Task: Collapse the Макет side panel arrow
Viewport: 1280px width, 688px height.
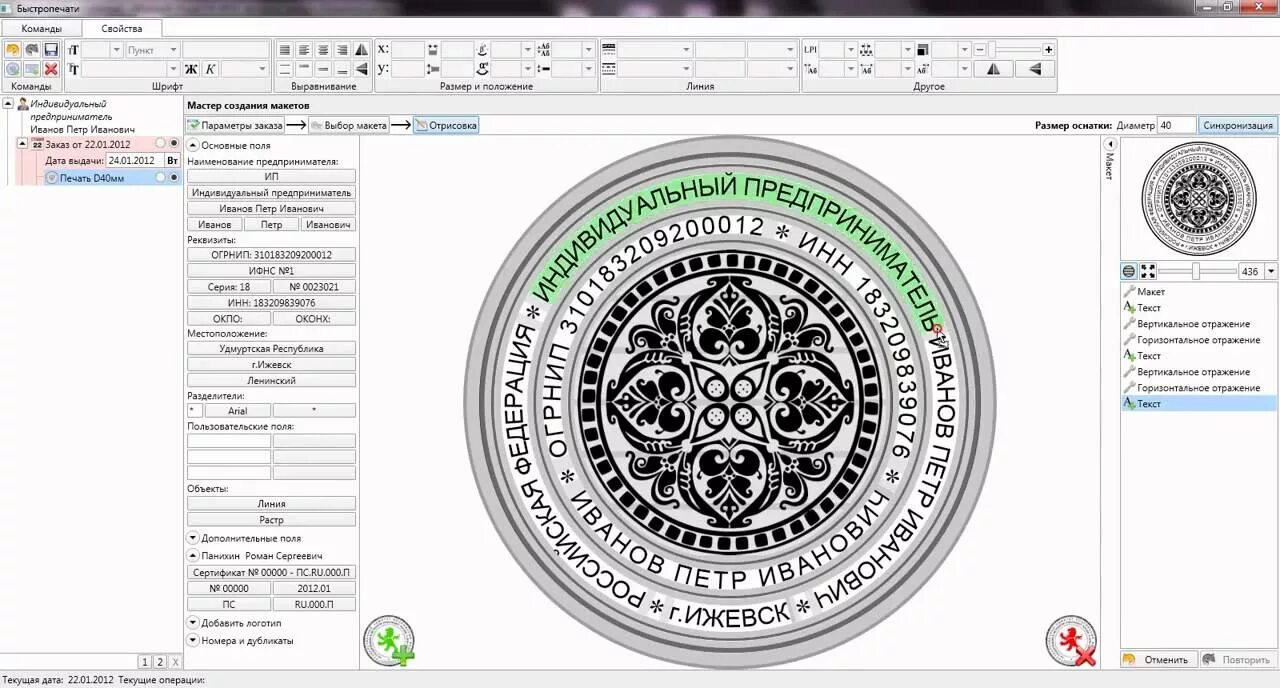Action: point(1109,145)
